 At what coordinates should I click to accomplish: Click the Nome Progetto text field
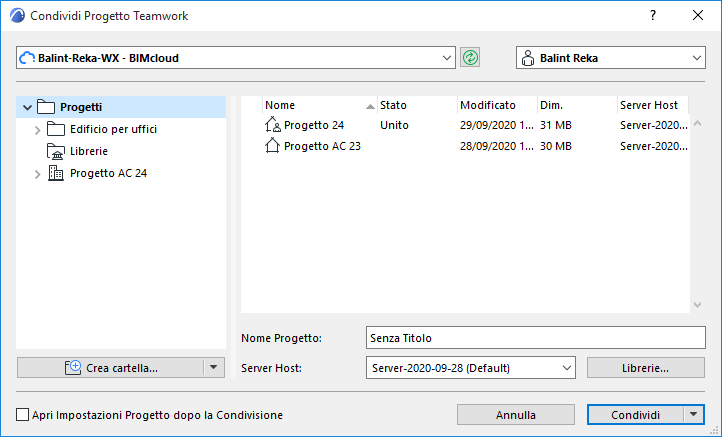coord(535,338)
